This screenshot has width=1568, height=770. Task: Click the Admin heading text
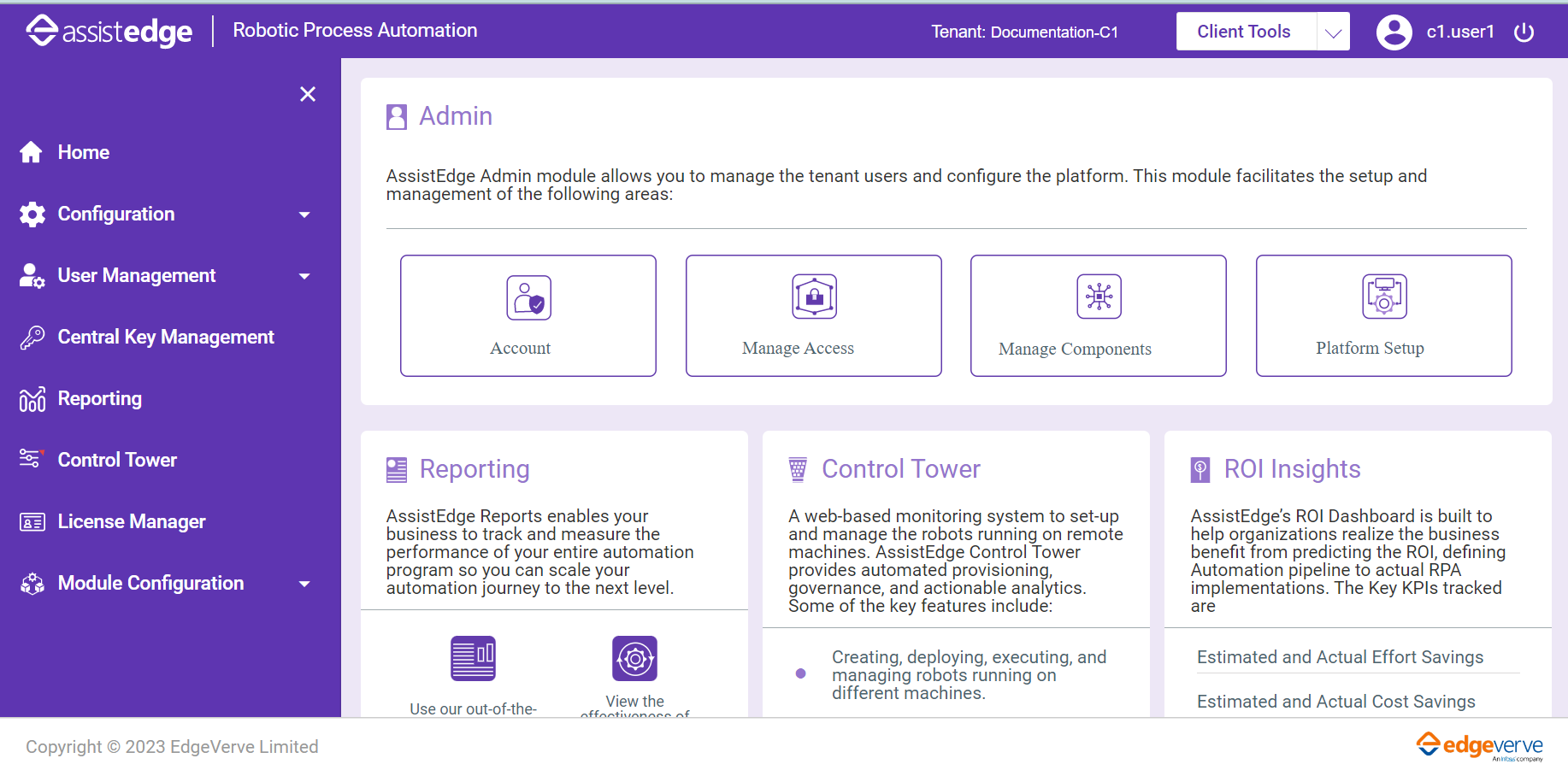coord(456,116)
